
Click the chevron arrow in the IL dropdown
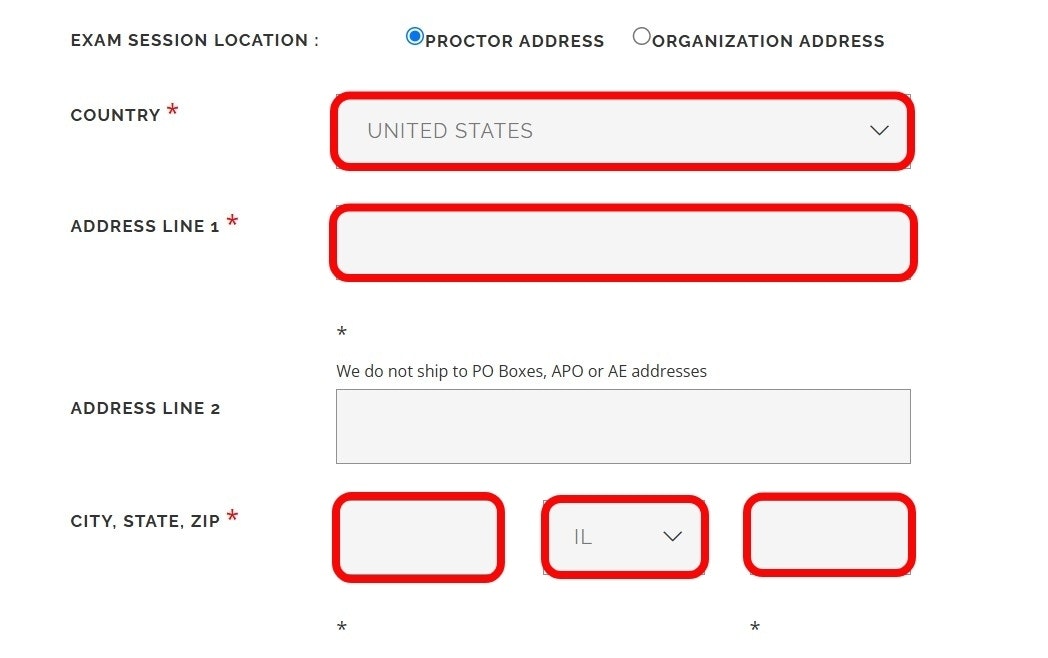coord(672,537)
